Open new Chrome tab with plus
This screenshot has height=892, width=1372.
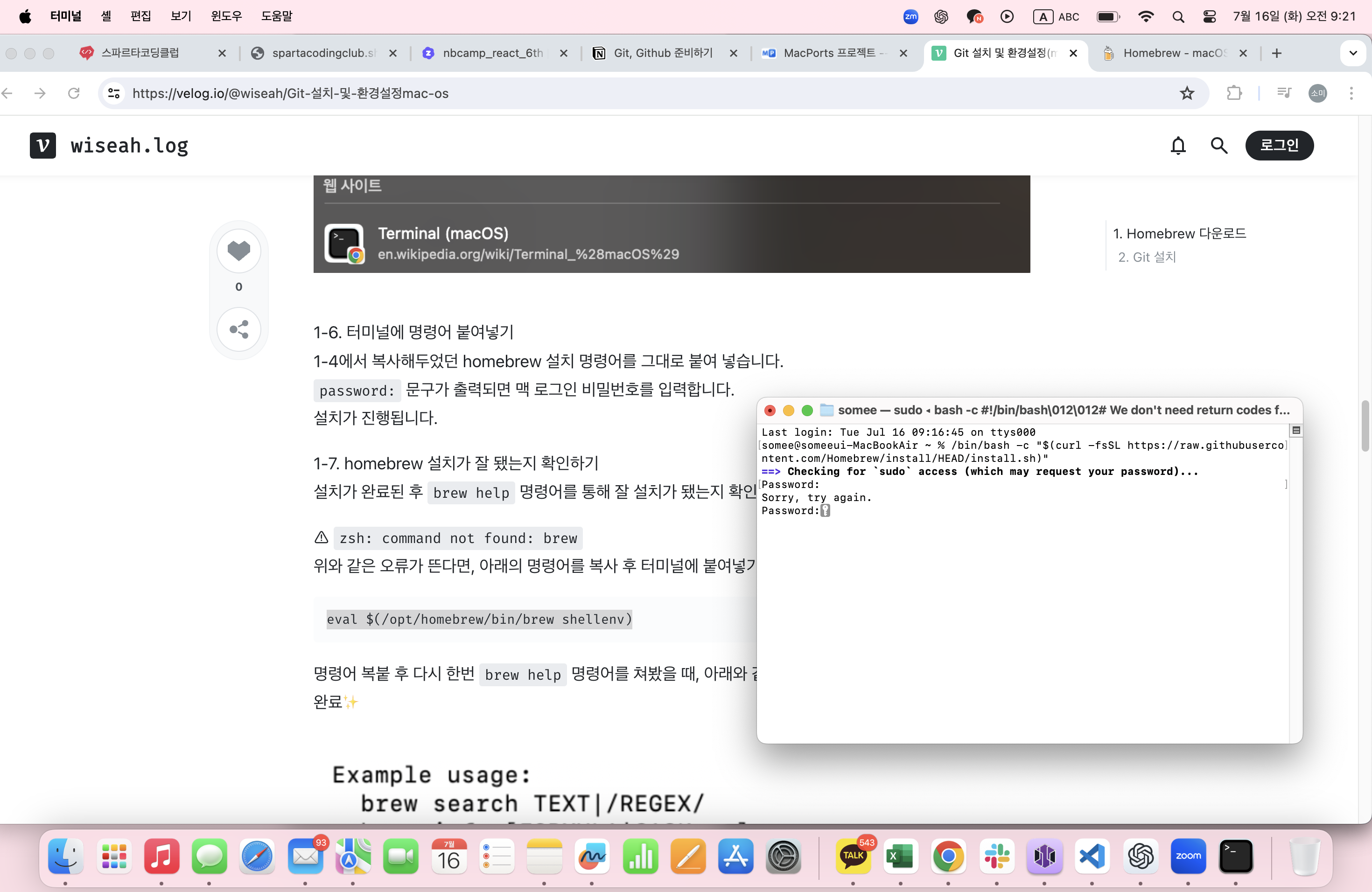pyautogui.click(x=1277, y=53)
